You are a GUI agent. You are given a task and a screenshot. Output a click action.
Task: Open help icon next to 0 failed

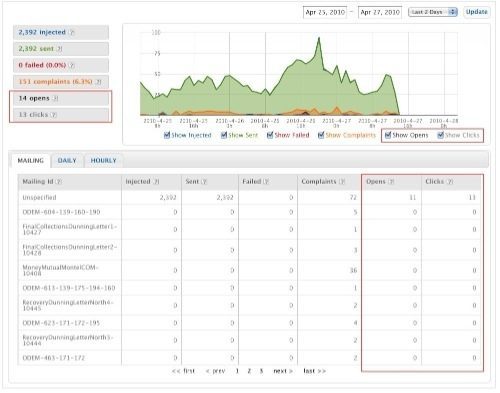[71, 65]
